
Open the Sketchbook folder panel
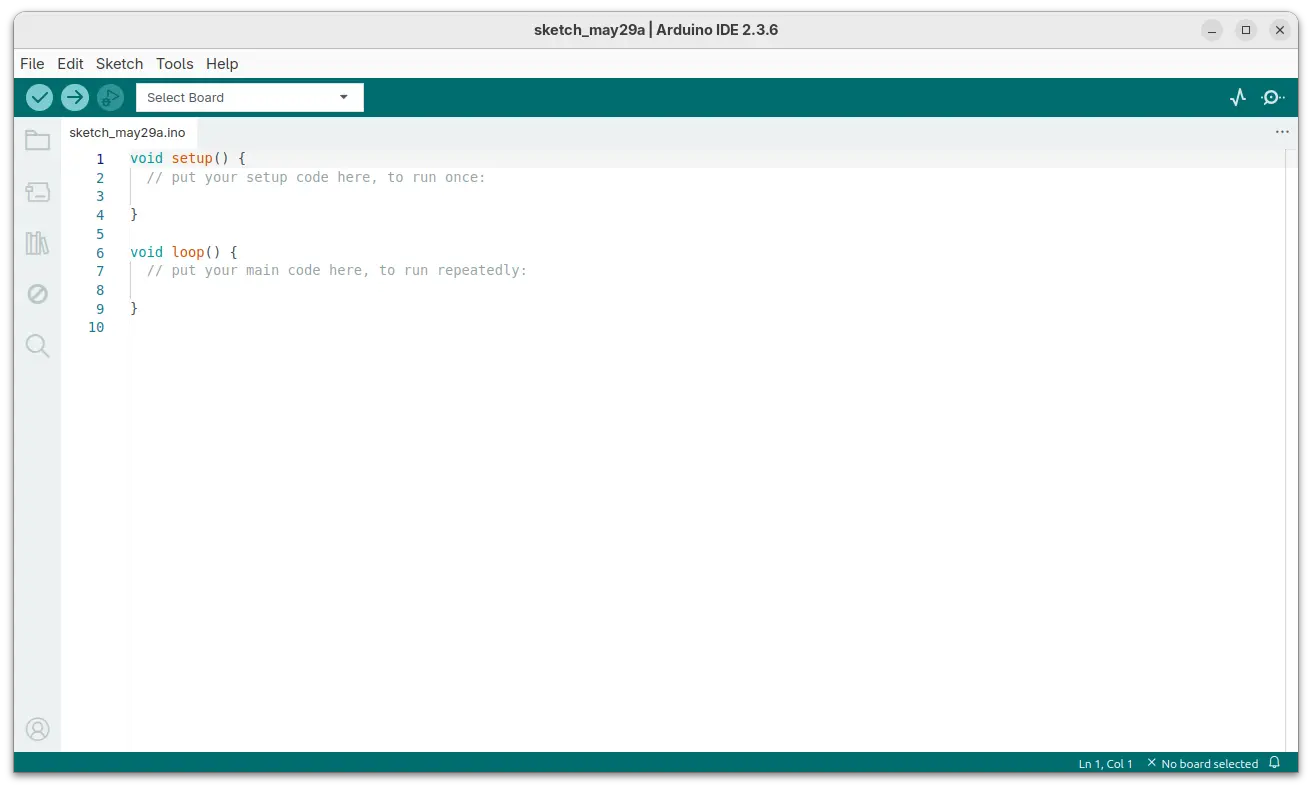pyautogui.click(x=37, y=140)
